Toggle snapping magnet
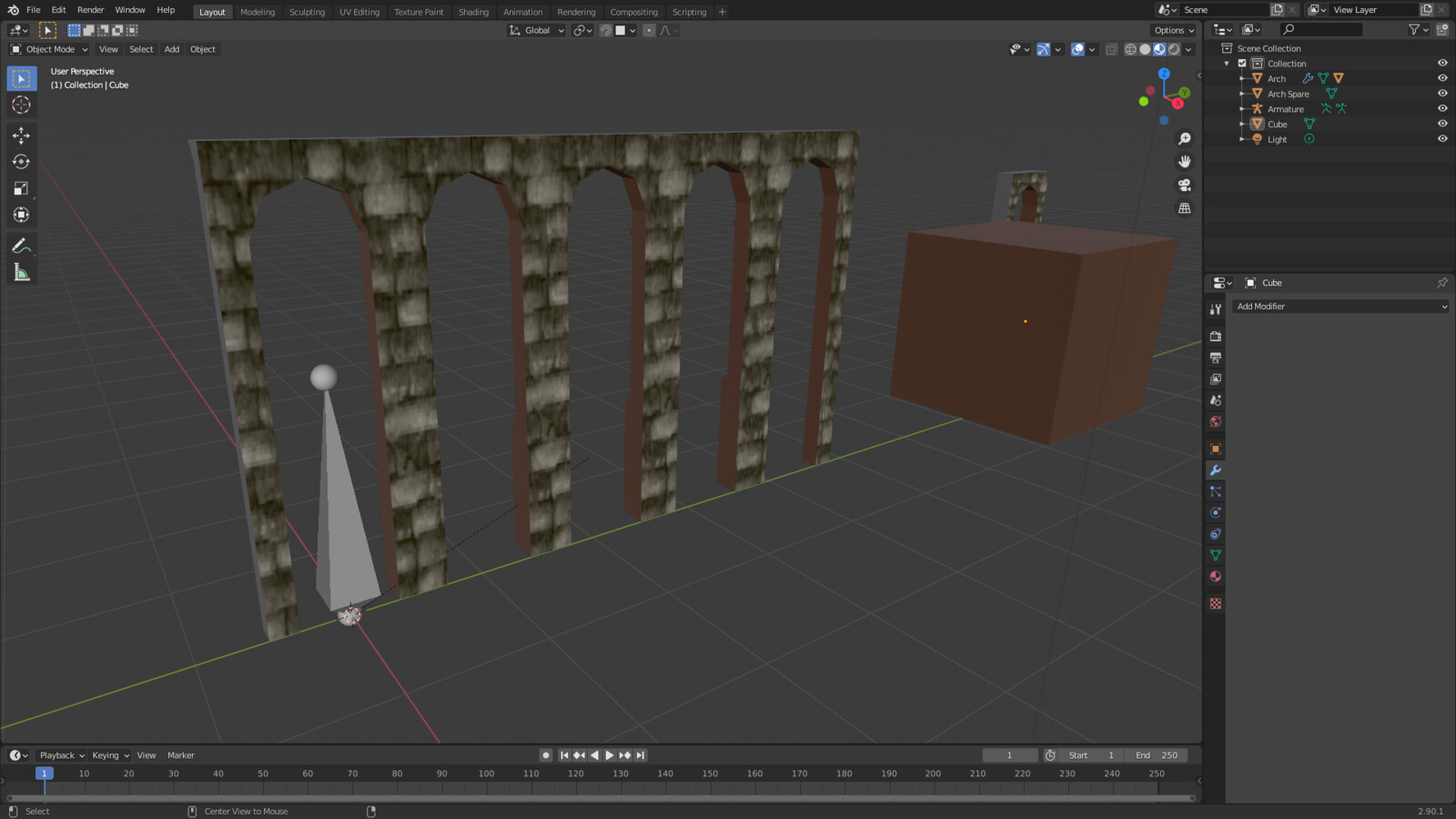Viewport: 1456px width, 819px height. tap(605, 30)
